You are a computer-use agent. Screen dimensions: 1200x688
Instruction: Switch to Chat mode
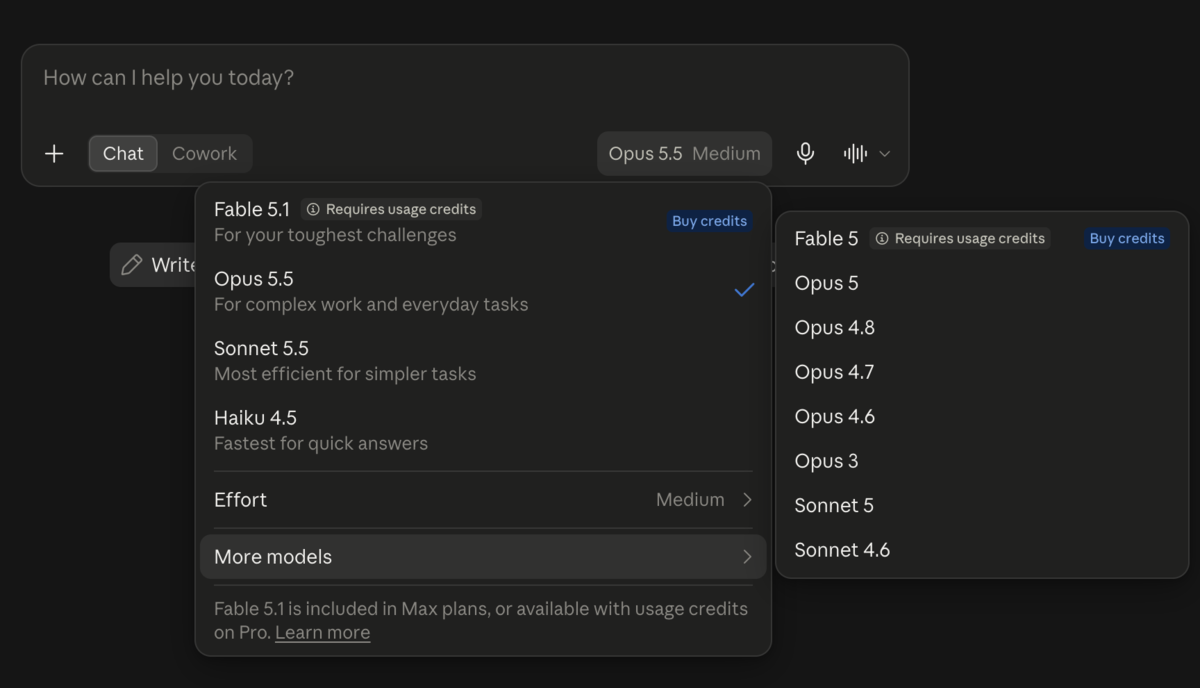coord(123,153)
